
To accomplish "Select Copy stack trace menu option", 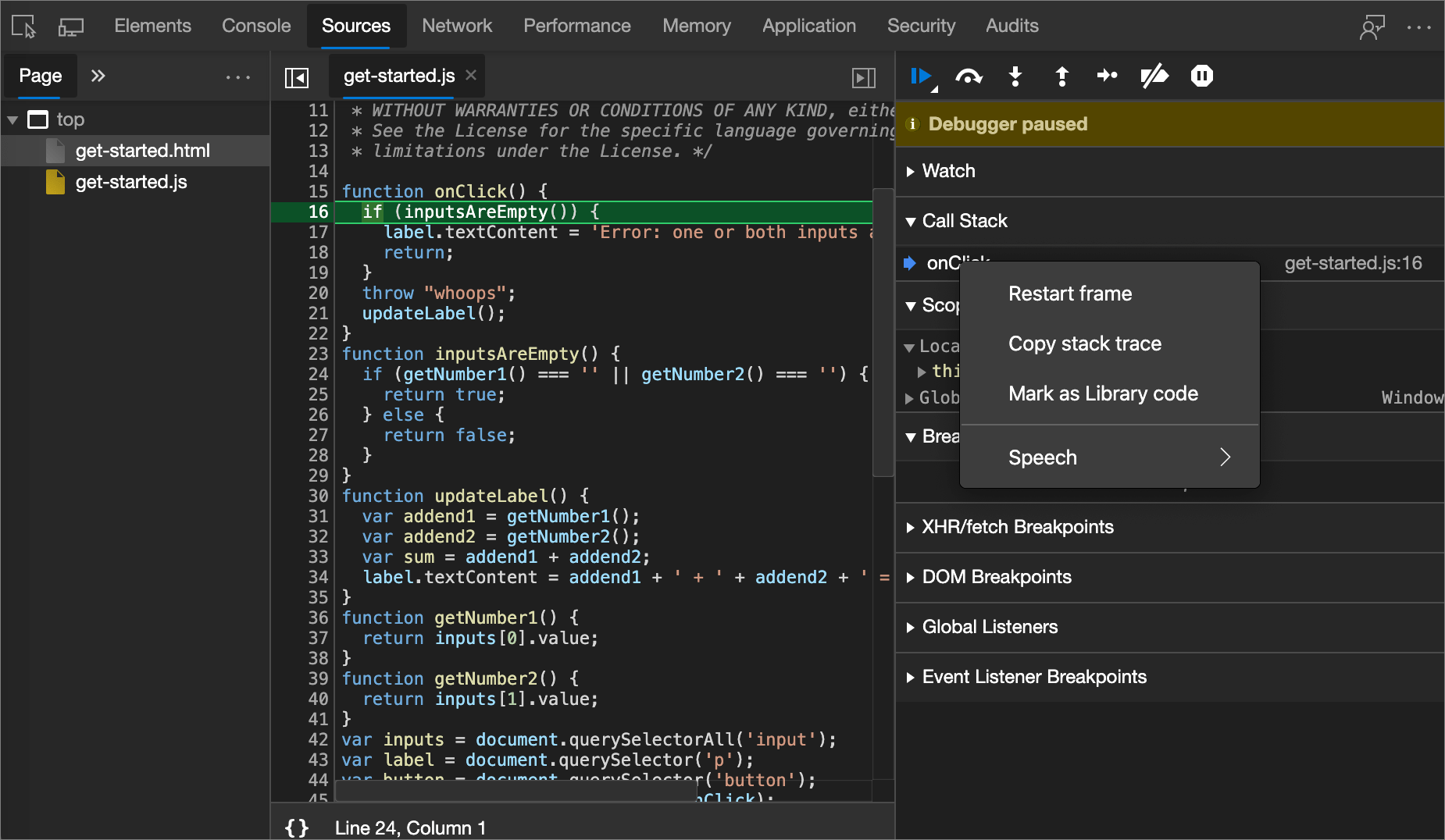I will (1085, 343).
